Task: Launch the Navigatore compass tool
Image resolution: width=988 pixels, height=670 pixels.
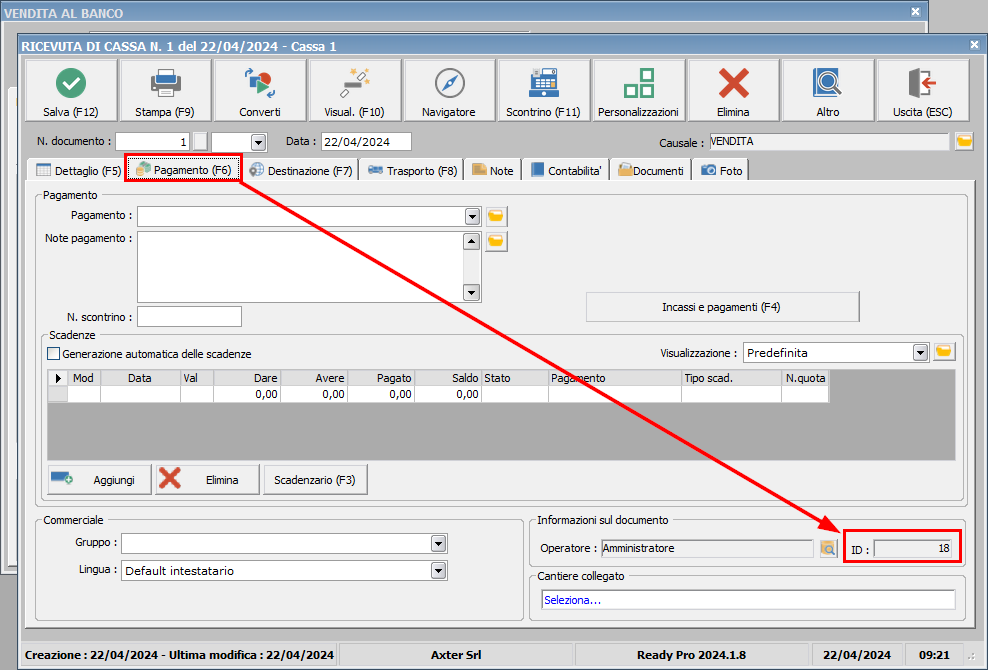Action: [x=449, y=90]
